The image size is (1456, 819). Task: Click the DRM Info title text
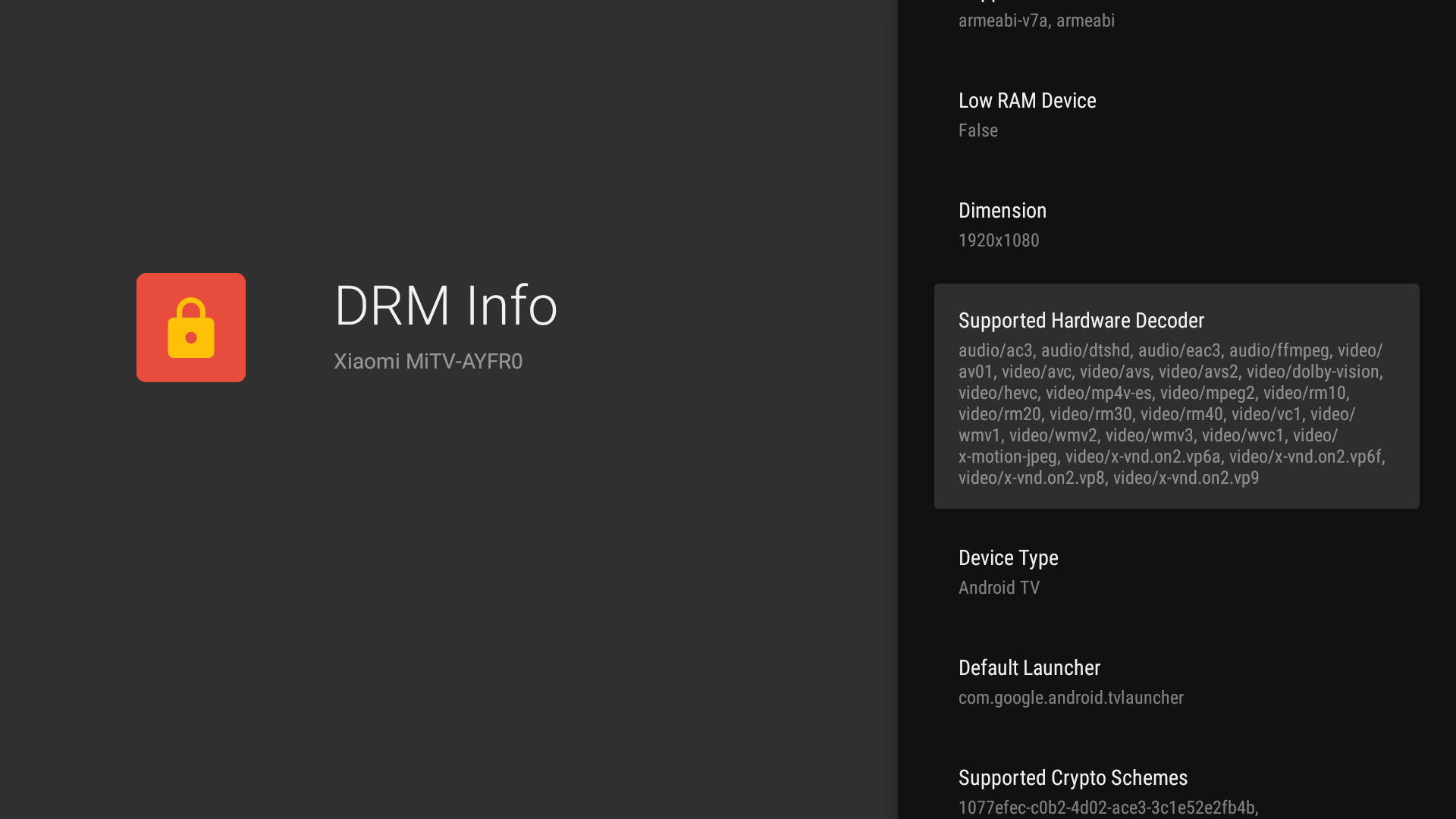click(x=446, y=306)
